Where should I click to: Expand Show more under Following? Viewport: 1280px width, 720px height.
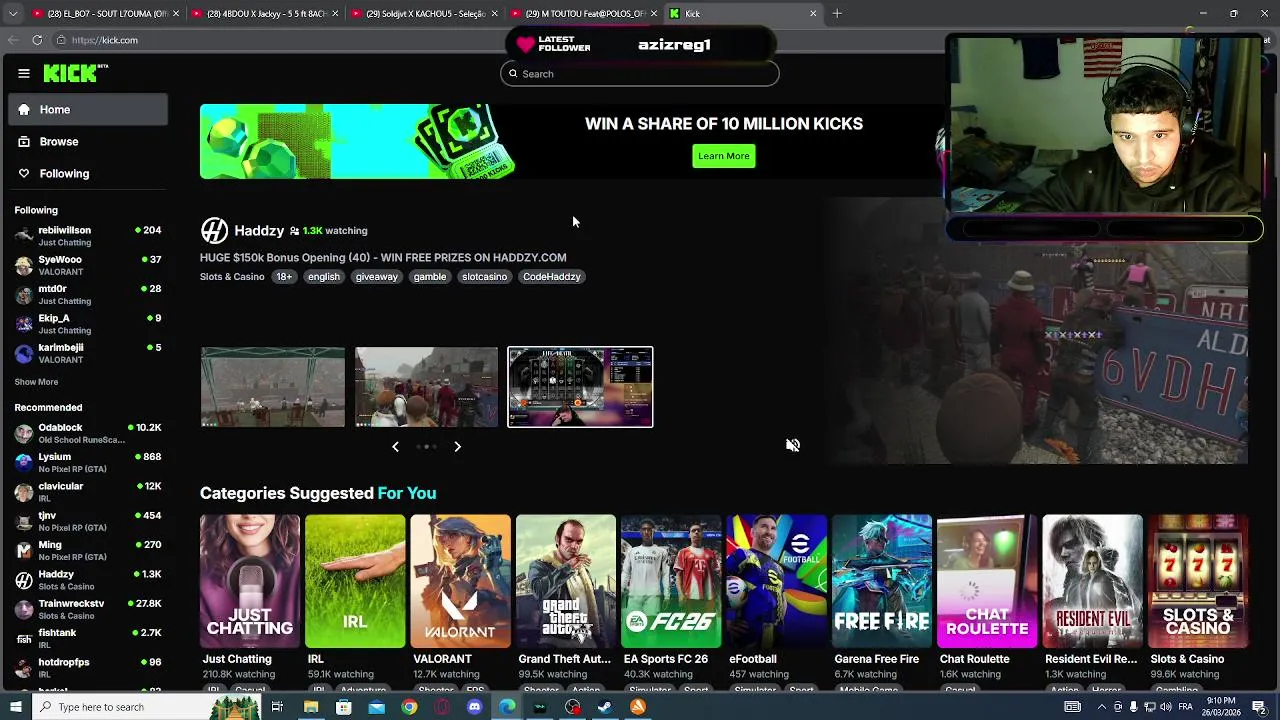[36, 382]
